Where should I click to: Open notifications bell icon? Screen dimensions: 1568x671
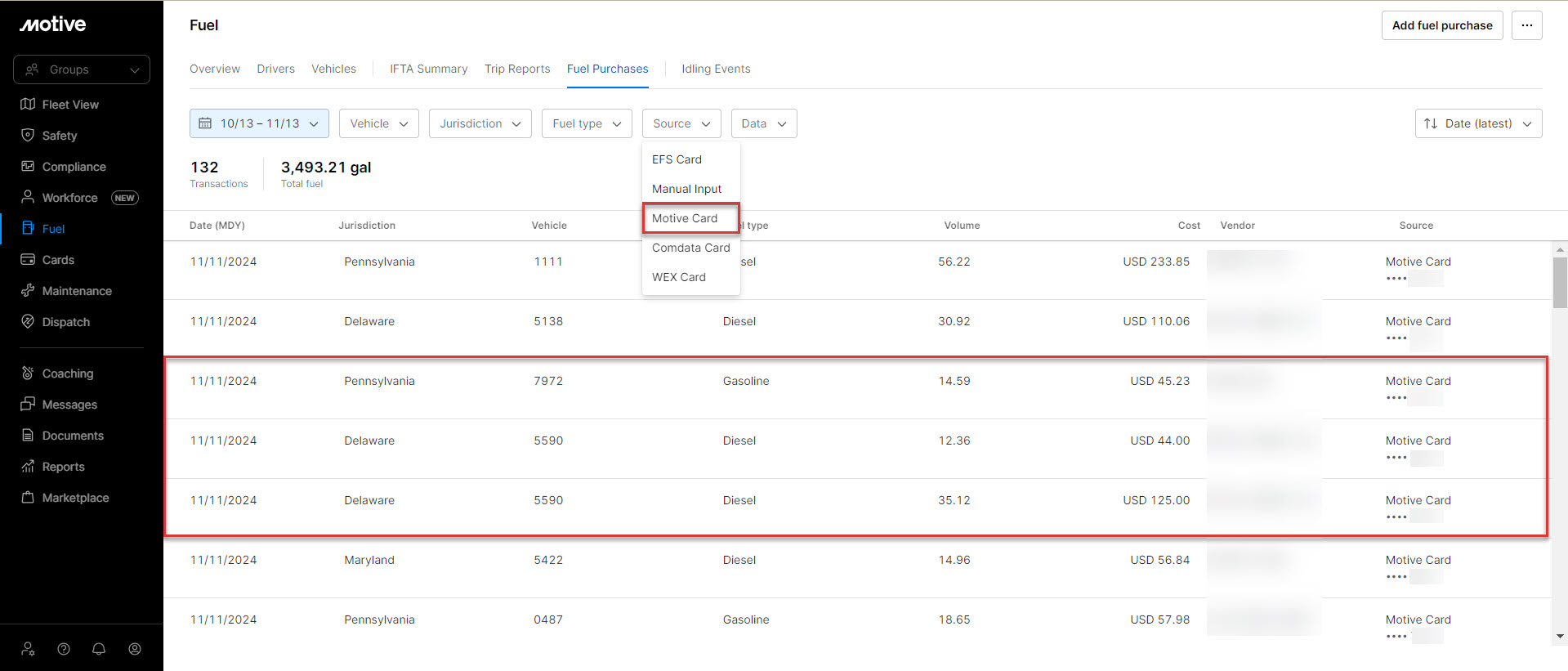pos(99,649)
